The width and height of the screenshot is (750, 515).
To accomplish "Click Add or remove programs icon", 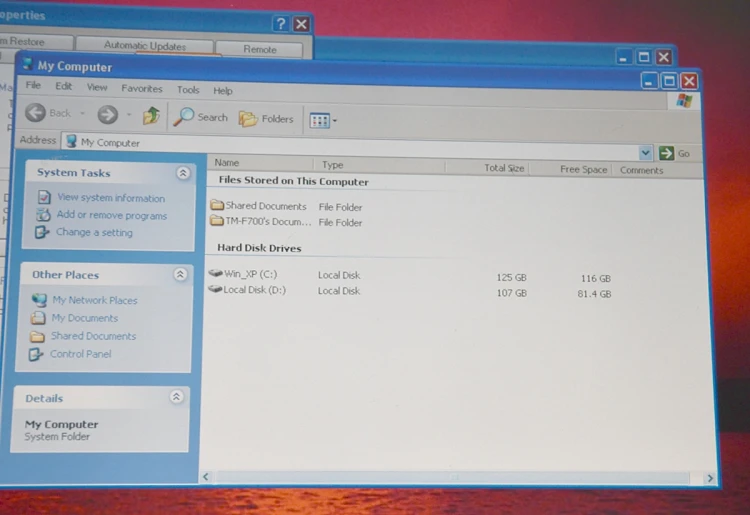I will tap(43, 214).
